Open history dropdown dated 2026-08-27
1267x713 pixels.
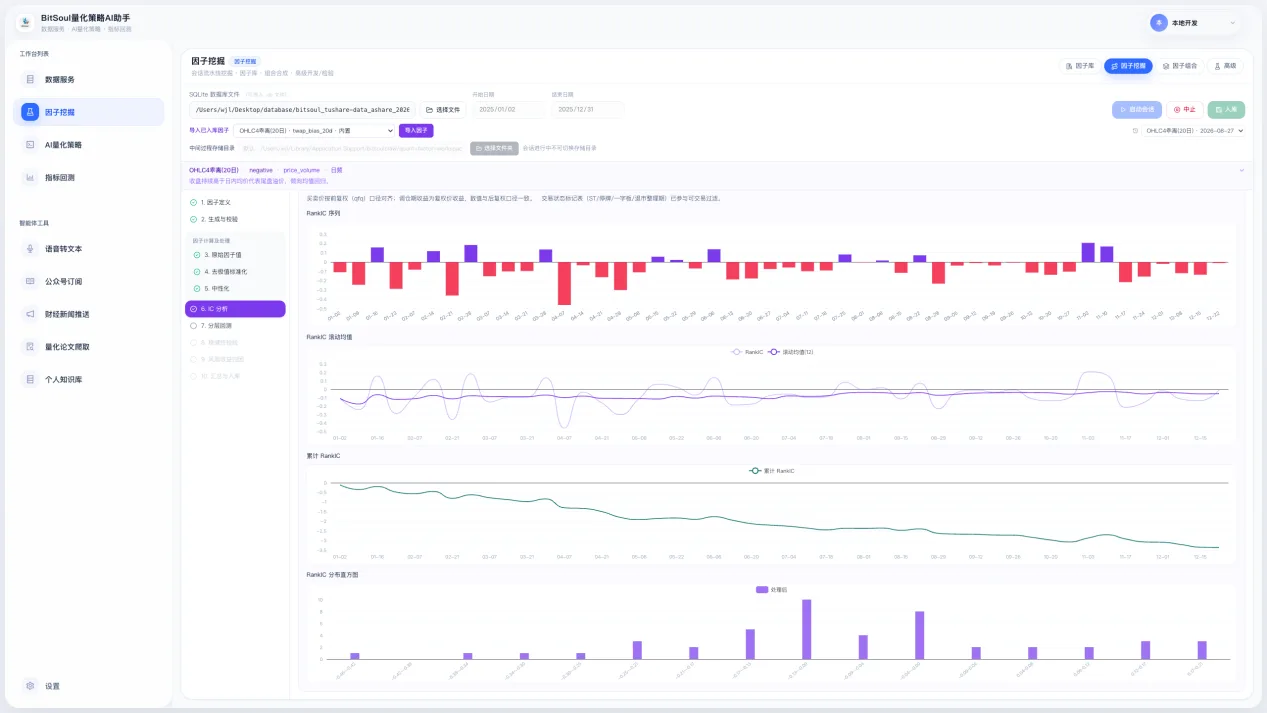[1194, 130]
